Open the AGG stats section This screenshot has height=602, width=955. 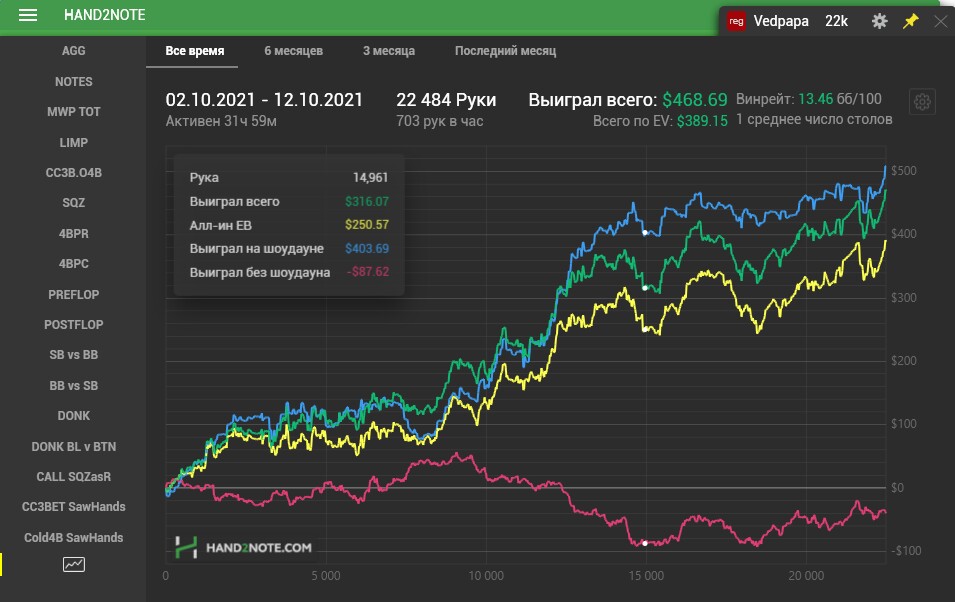74,51
